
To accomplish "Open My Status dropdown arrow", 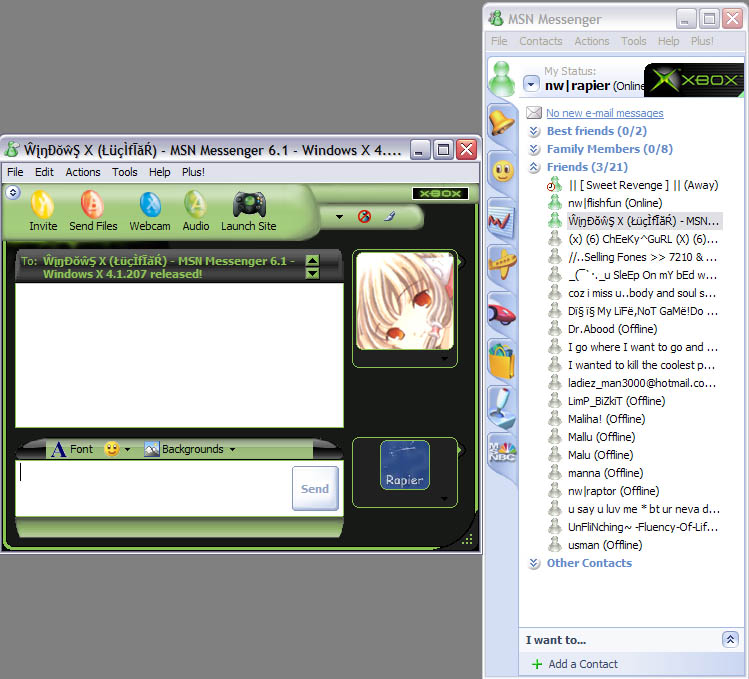I will point(531,84).
